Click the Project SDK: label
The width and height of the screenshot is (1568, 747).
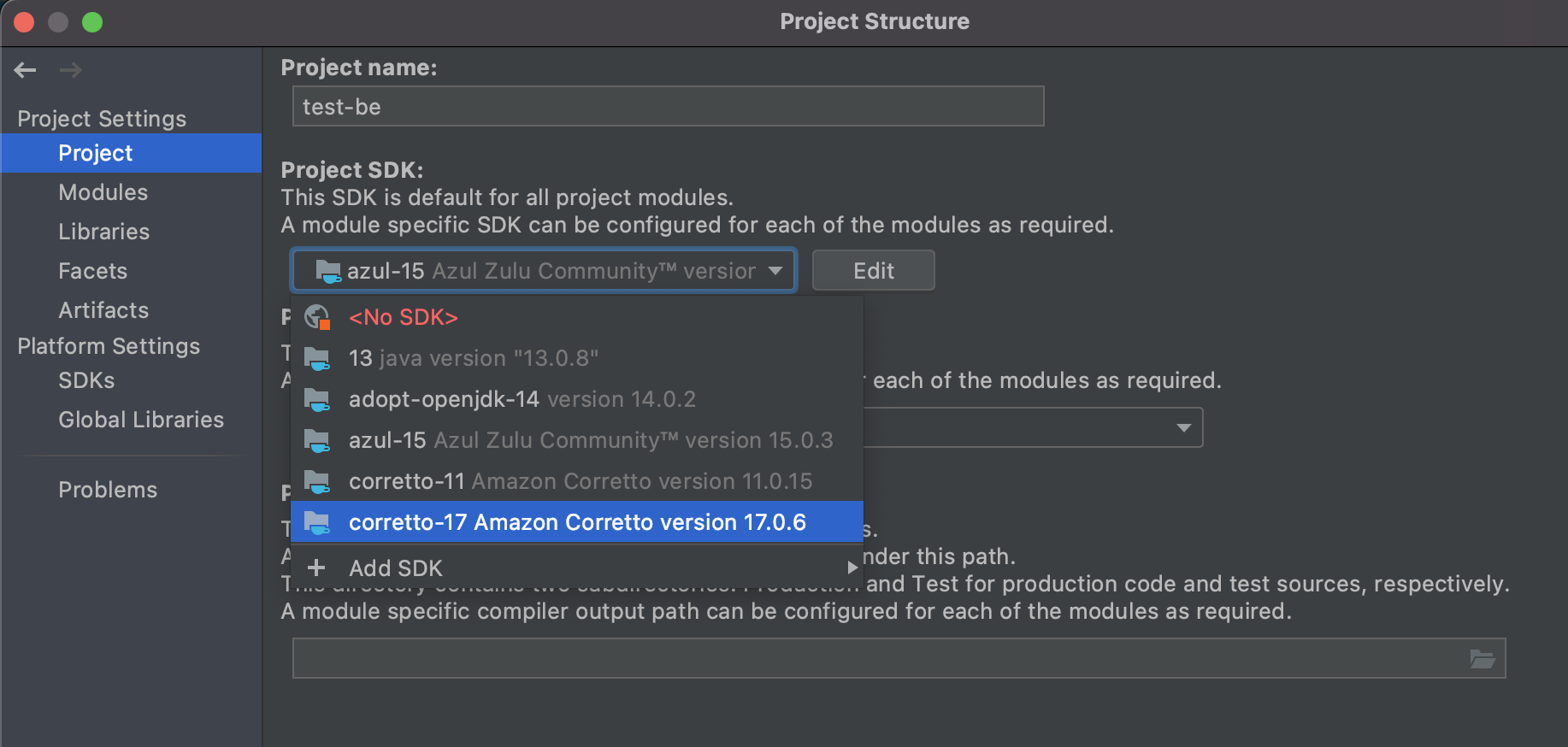point(352,170)
